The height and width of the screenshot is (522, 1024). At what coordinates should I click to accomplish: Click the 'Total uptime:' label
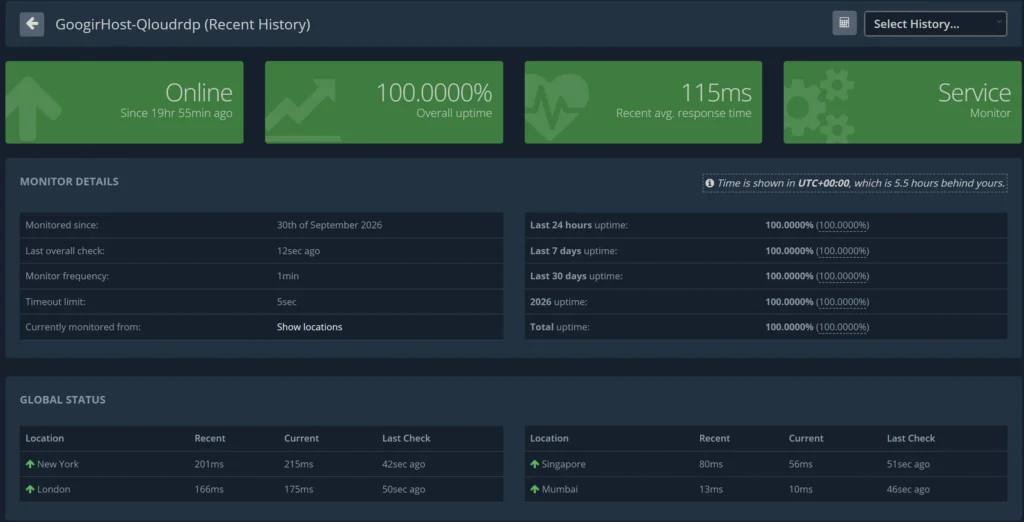560,327
